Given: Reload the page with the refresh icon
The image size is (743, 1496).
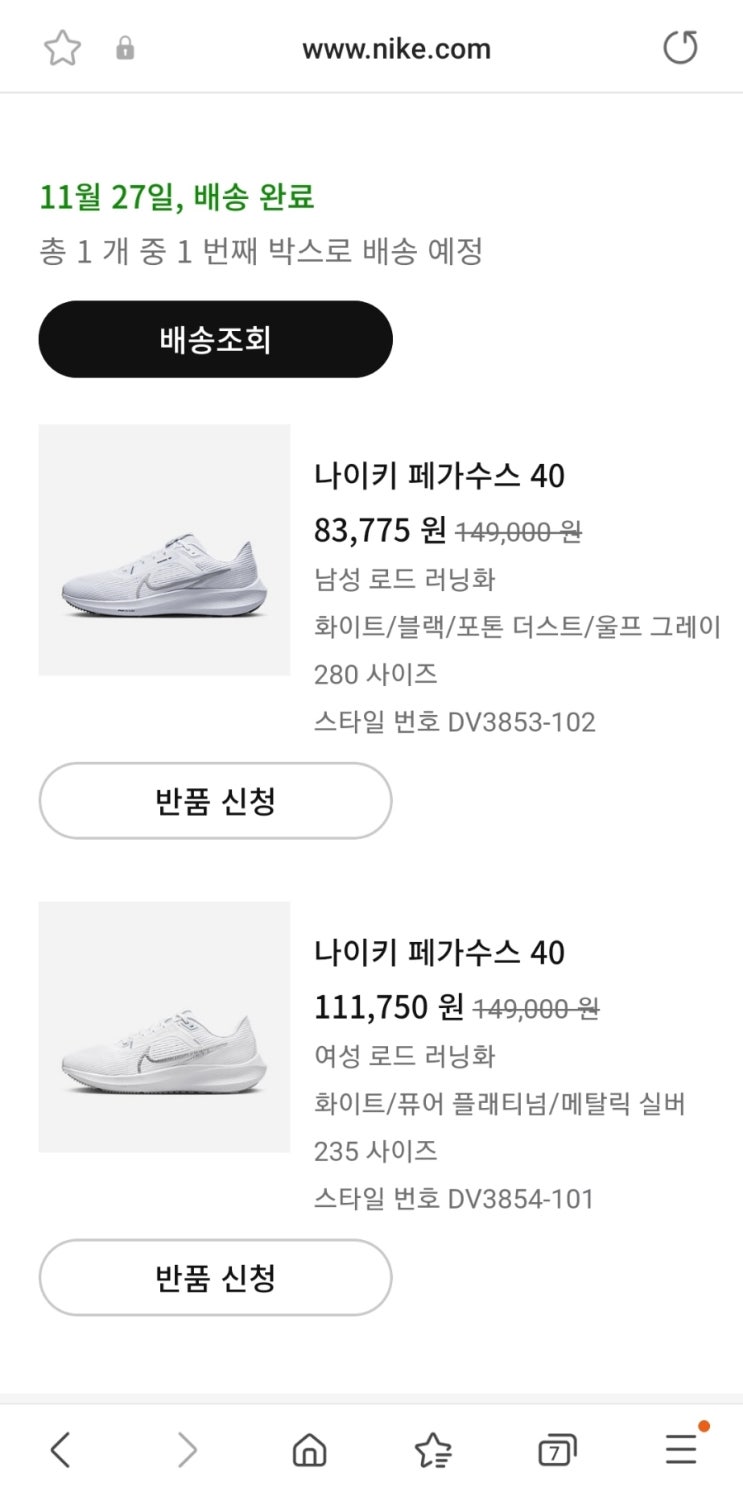Looking at the screenshot, I should pos(681,48).
